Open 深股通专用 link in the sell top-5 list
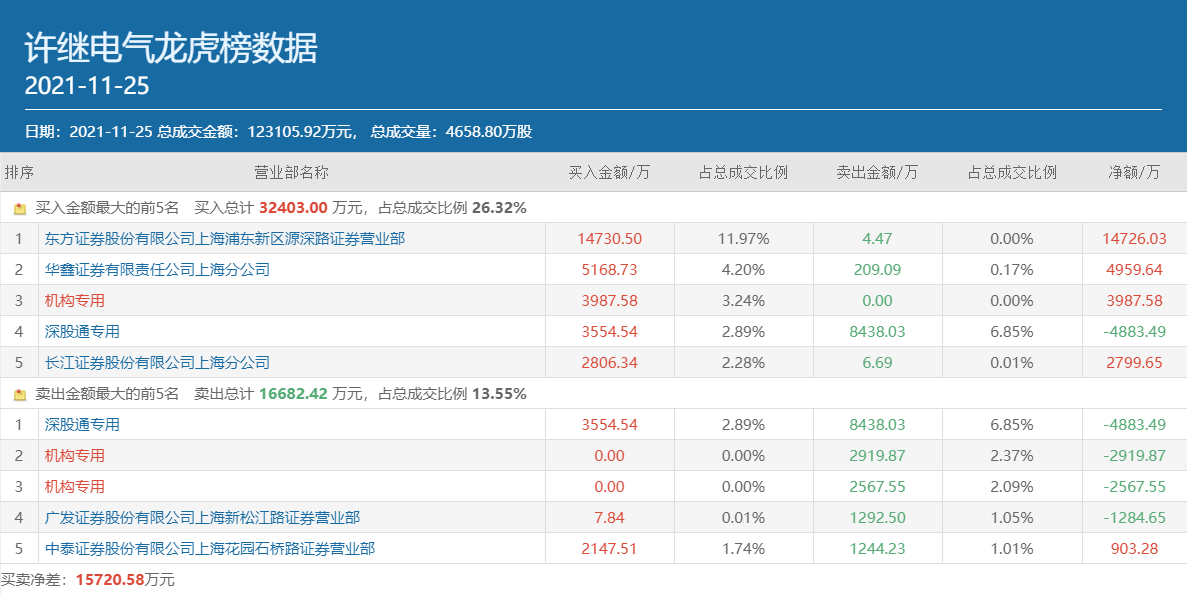 point(83,425)
